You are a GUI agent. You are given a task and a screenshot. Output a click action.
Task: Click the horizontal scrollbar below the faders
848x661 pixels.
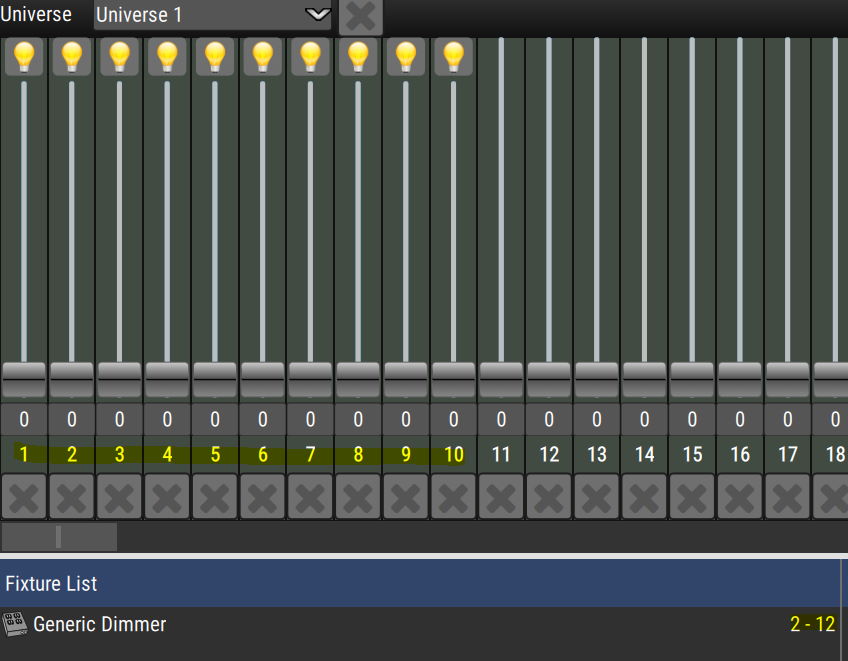coord(59,537)
